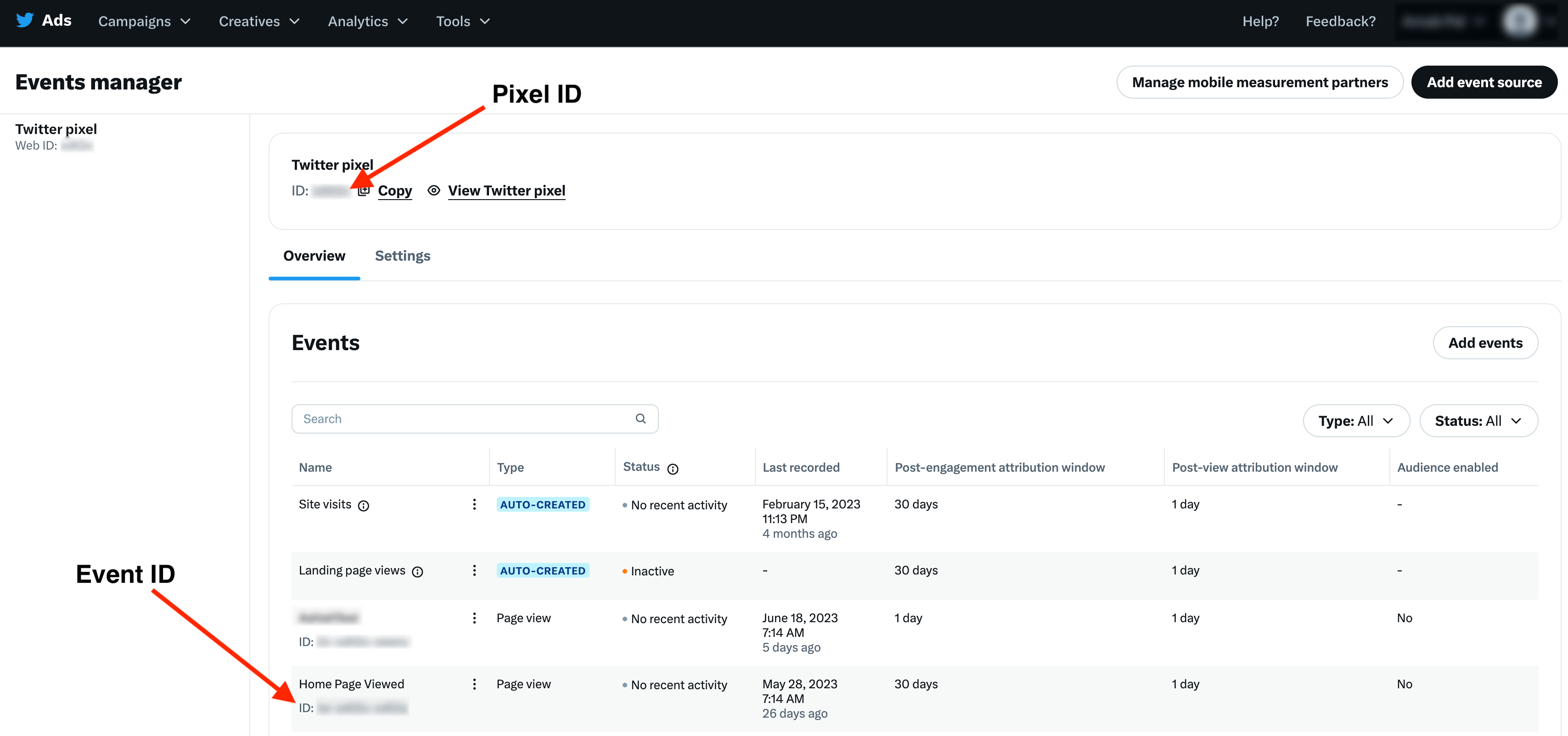The height and width of the screenshot is (736, 1568).
Task: Open the Analytics dropdown menu
Action: [x=368, y=21]
